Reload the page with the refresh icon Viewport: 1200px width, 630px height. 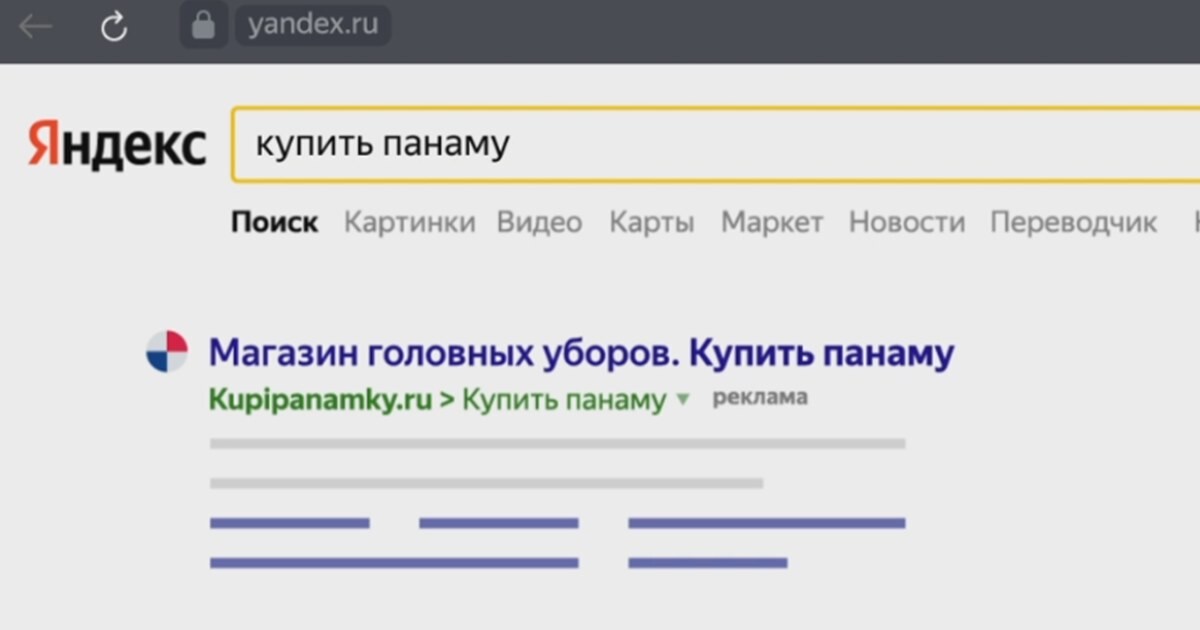(114, 27)
